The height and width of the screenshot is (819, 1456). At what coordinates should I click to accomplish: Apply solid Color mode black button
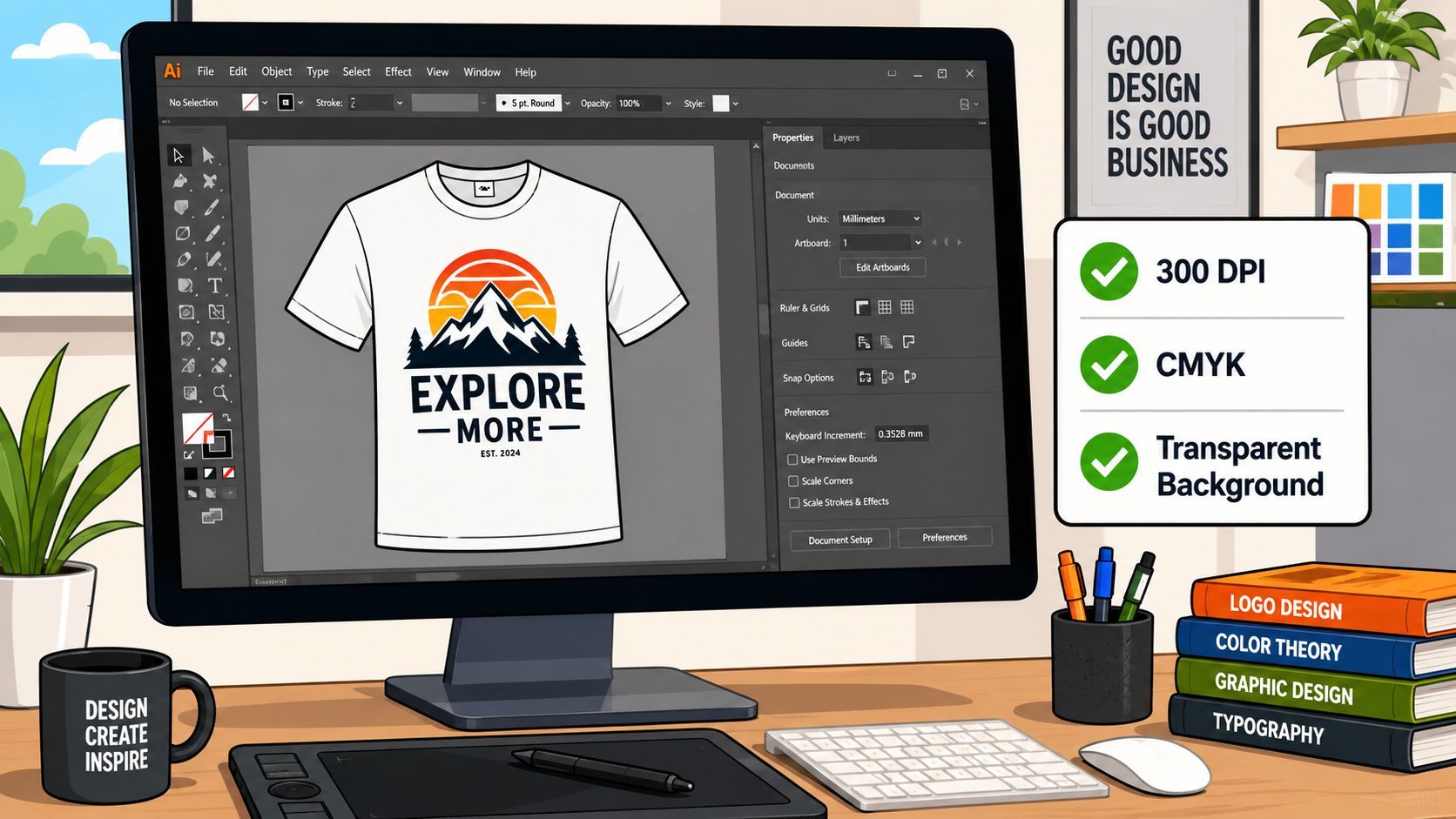pyautogui.click(x=190, y=473)
